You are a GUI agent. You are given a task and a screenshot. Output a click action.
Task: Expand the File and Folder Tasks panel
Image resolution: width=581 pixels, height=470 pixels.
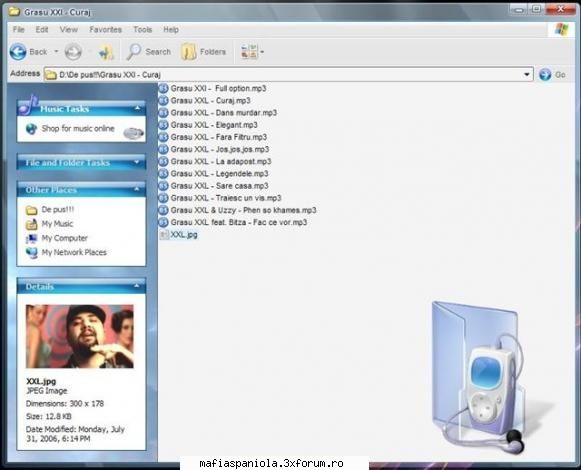pos(137,162)
